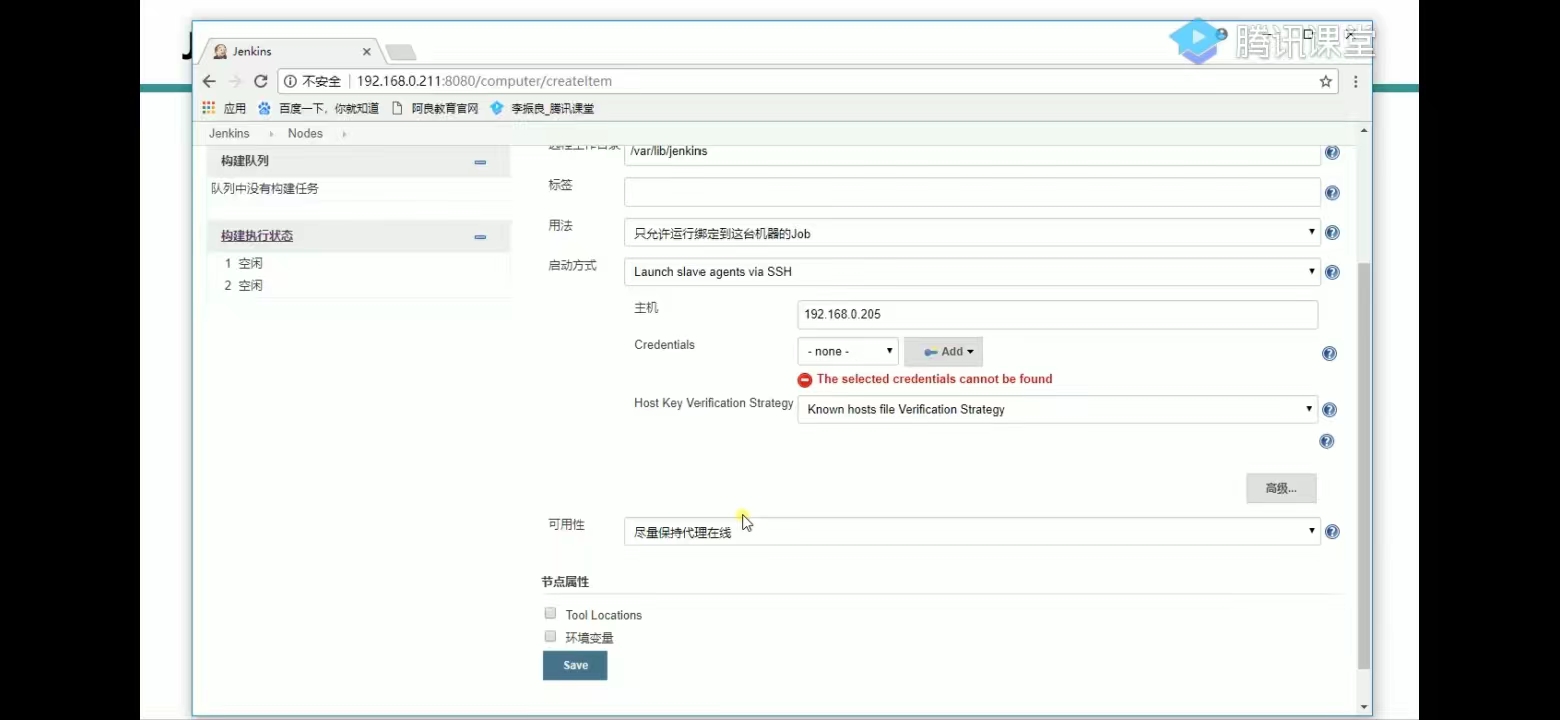Click the Nodes breadcrumb link

pos(305,133)
